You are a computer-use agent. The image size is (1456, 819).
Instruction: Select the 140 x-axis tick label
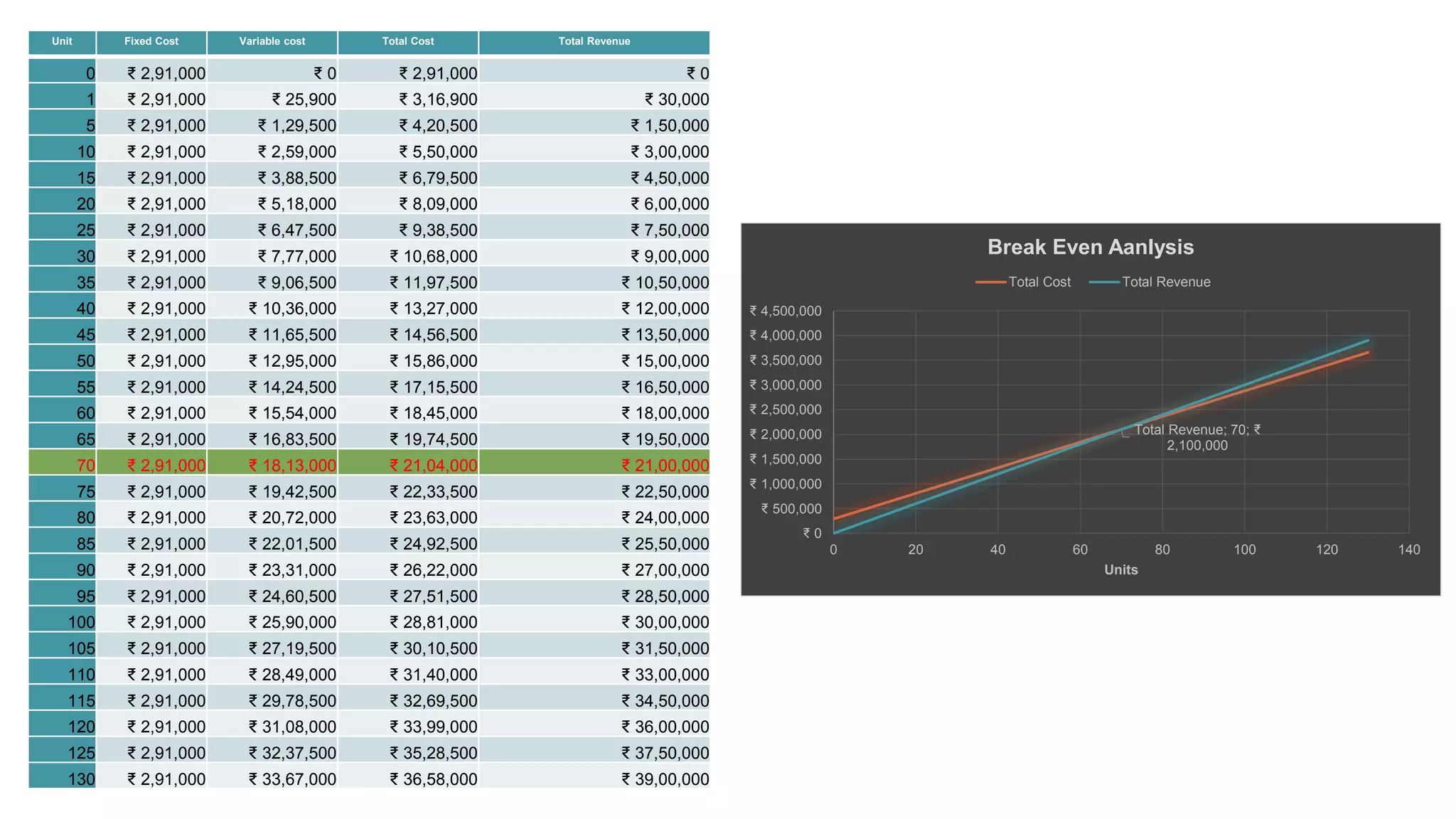click(x=1408, y=550)
